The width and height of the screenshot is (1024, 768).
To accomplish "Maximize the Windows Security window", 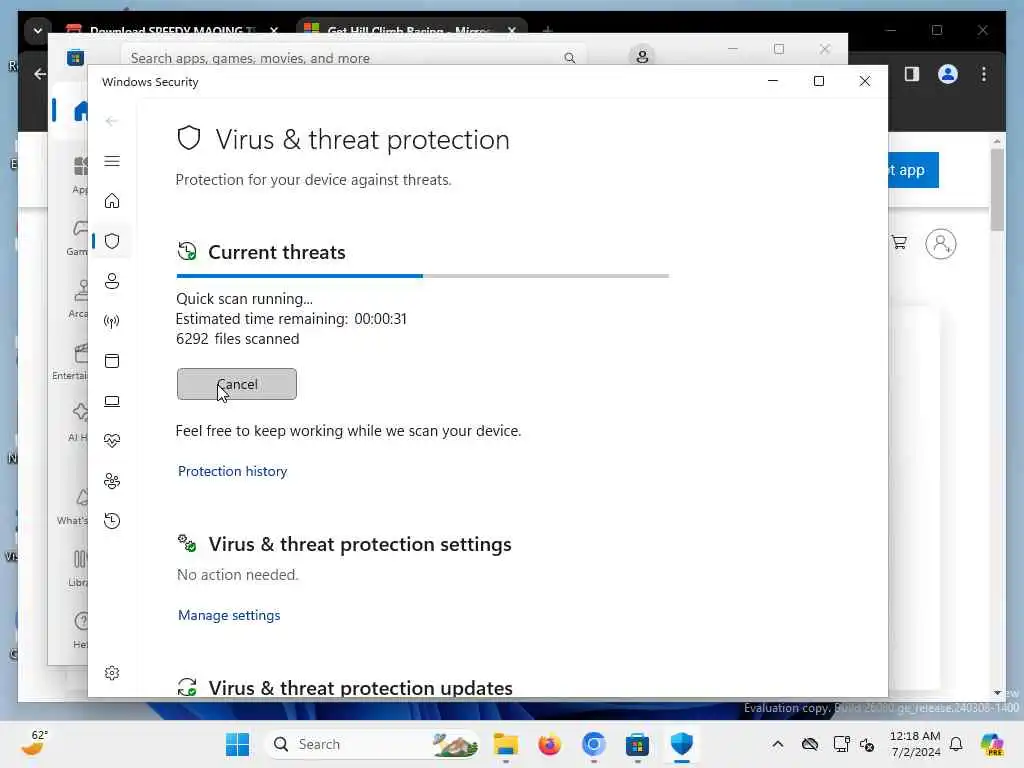I will click(x=819, y=81).
